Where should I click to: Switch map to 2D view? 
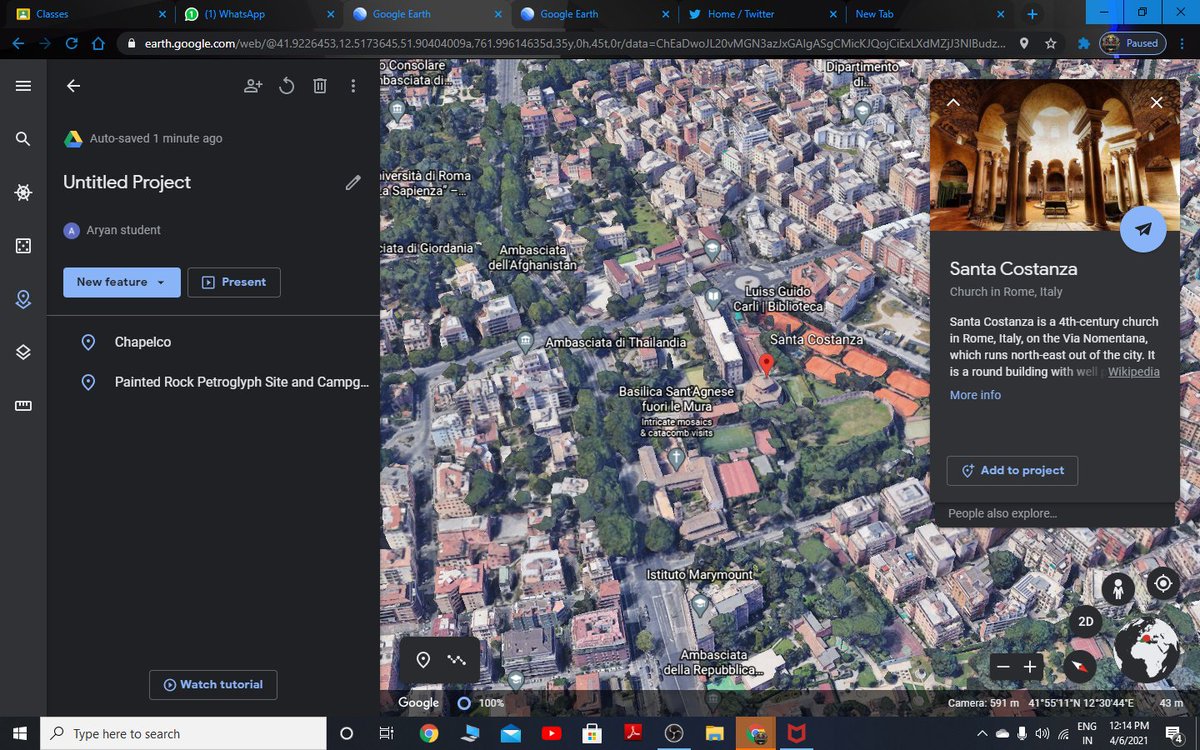click(1085, 621)
